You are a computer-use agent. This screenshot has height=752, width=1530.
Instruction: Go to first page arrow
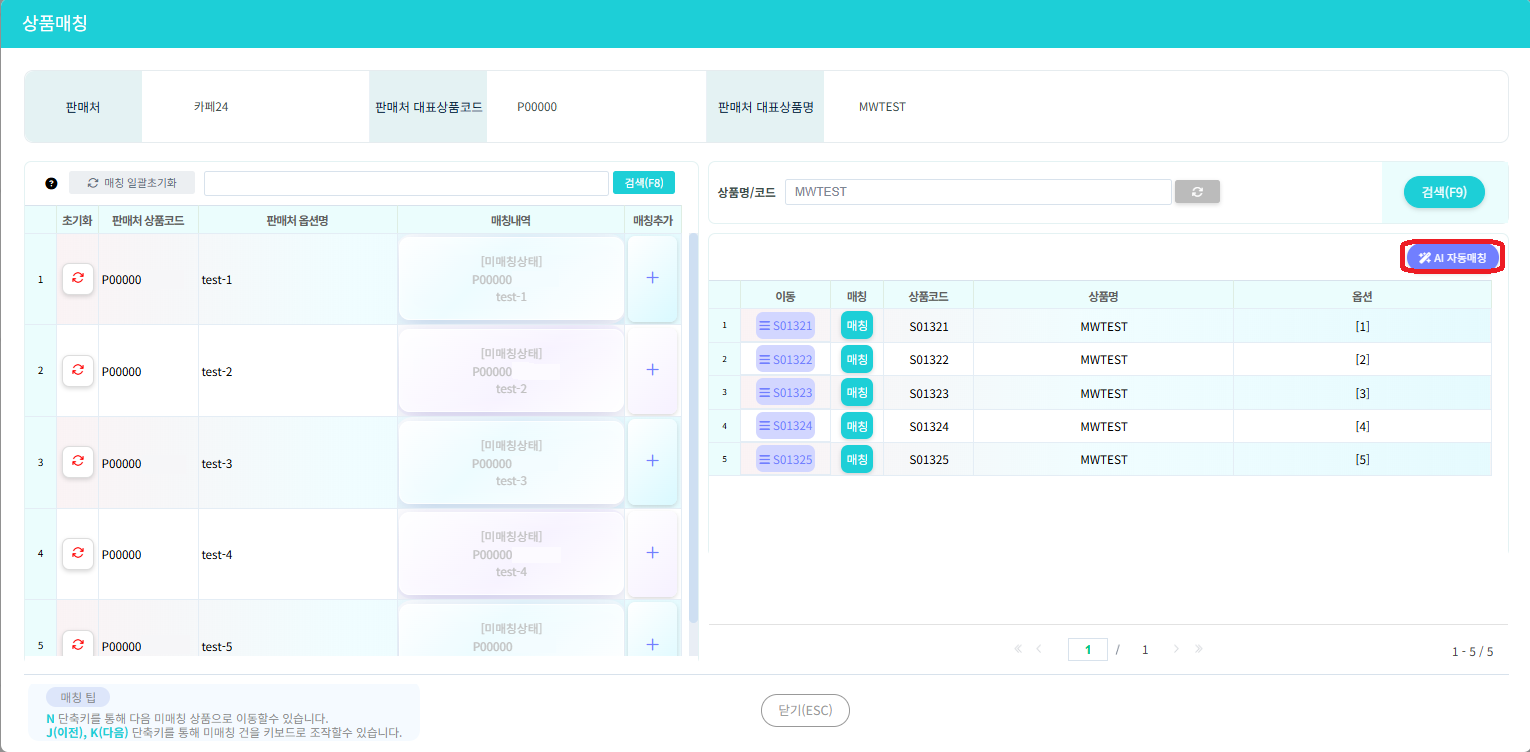coord(1018,649)
